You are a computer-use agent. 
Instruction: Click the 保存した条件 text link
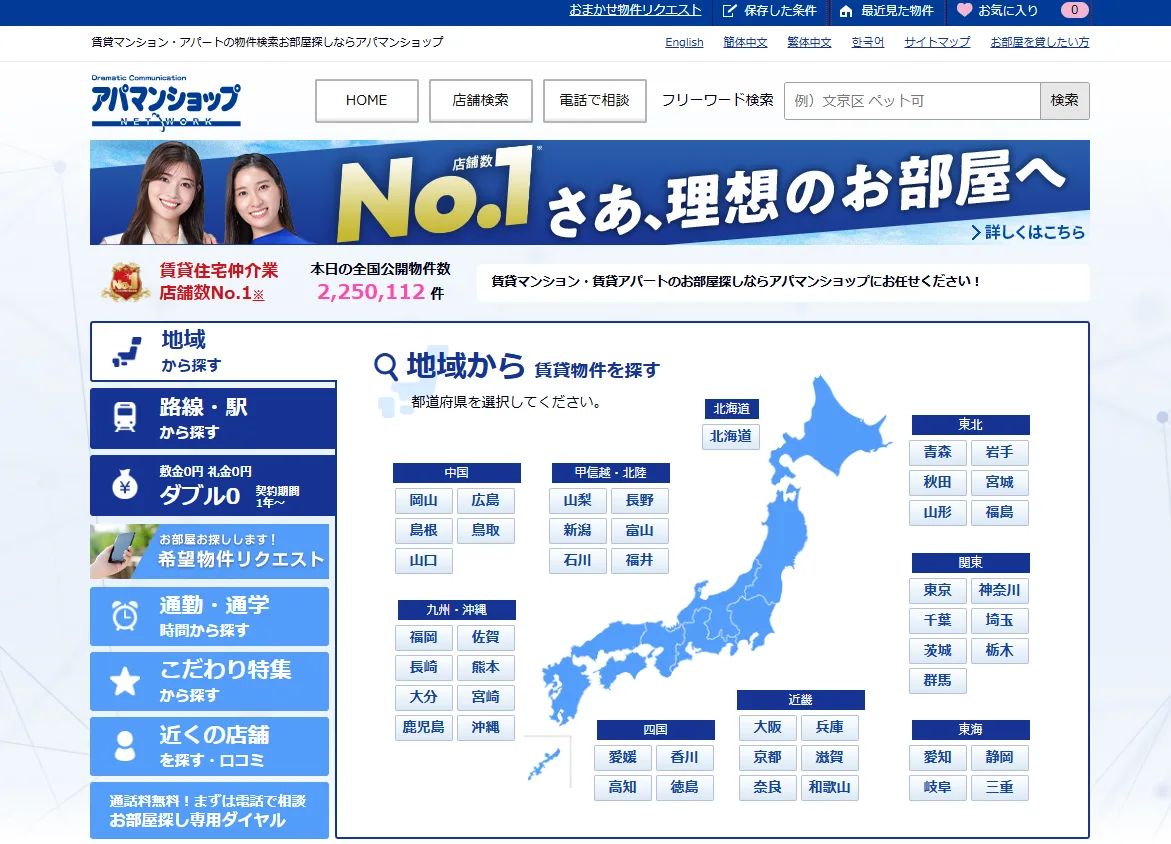coord(780,10)
